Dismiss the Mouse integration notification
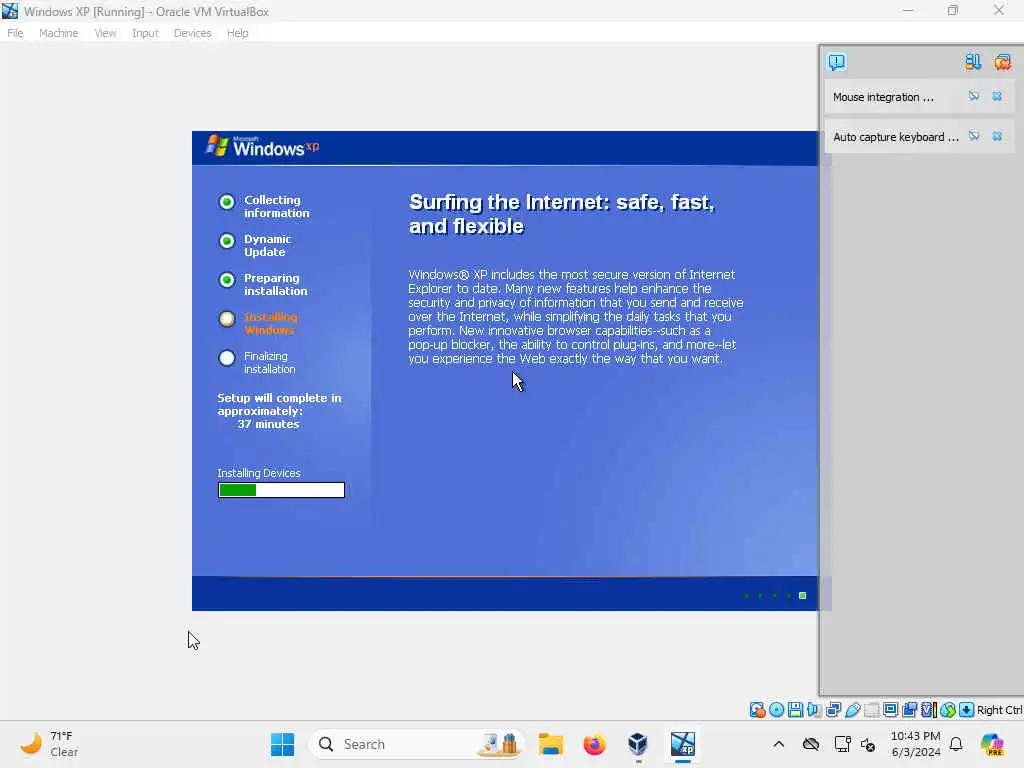Image resolution: width=1024 pixels, height=768 pixels. point(997,97)
